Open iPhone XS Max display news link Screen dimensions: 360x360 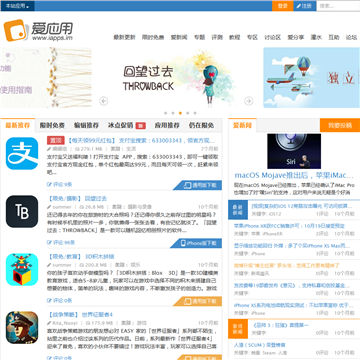(x=292, y=246)
